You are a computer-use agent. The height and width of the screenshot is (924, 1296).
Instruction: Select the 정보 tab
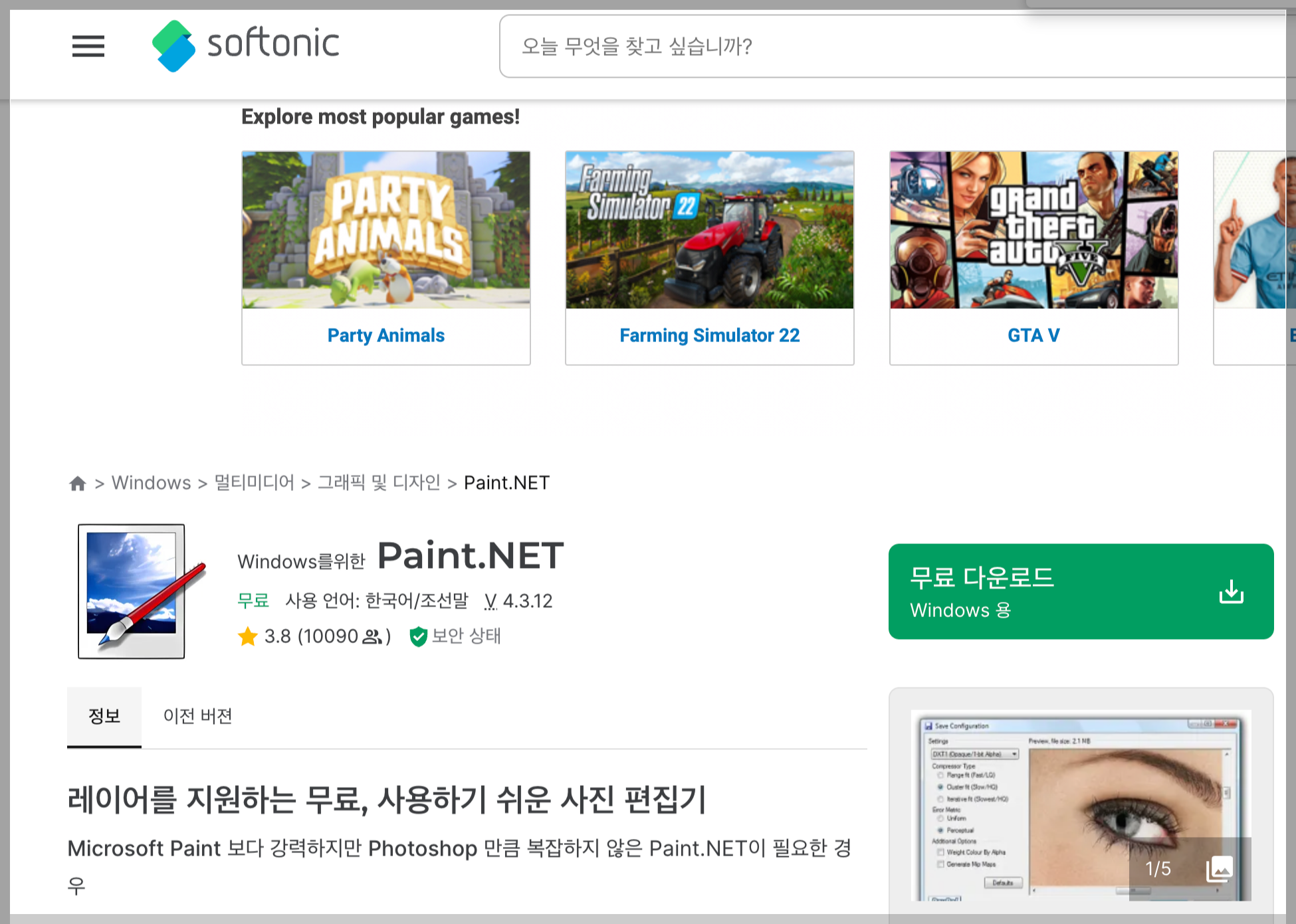click(x=104, y=717)
